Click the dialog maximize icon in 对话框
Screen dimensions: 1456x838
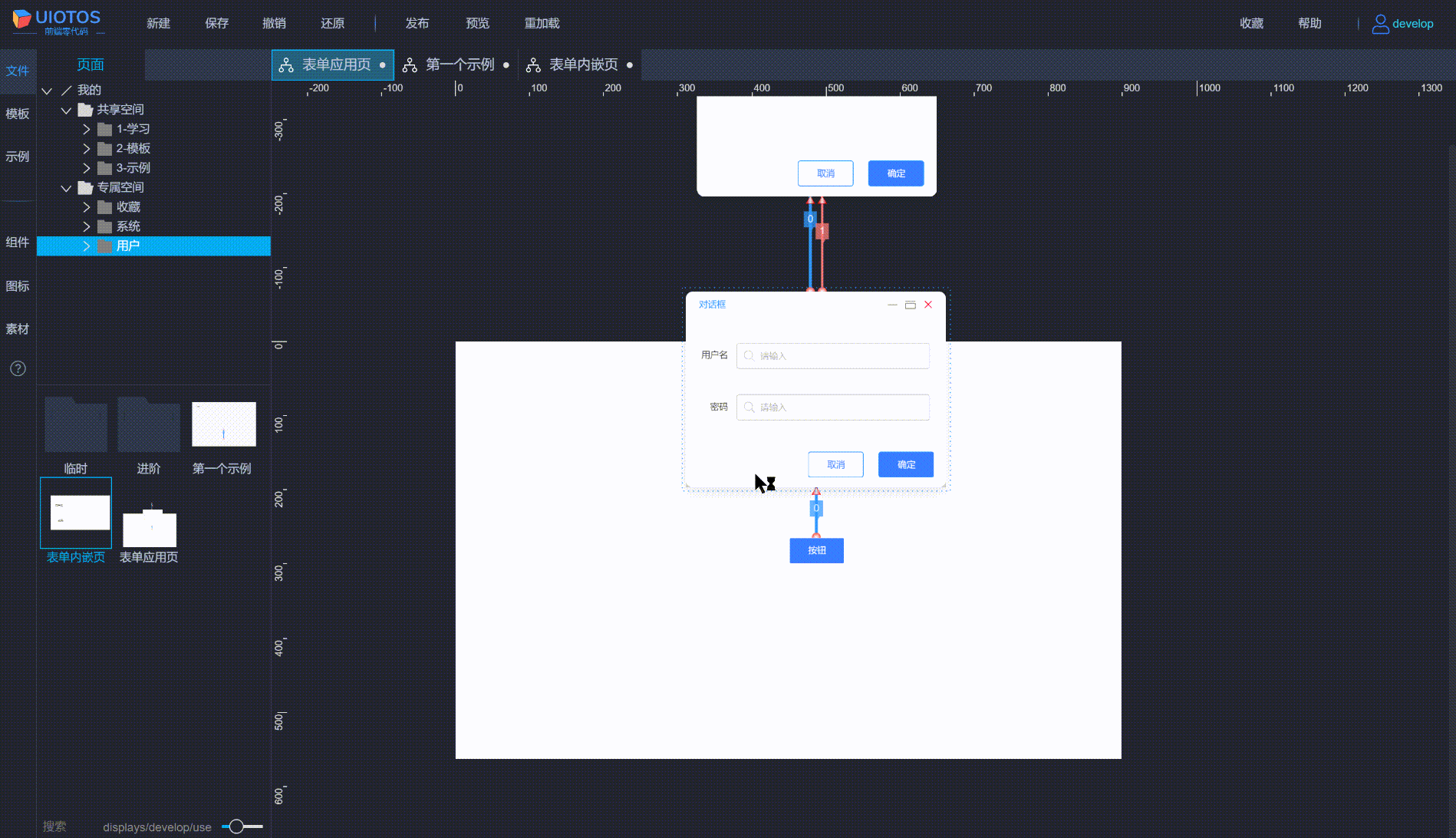click(911, 305)
